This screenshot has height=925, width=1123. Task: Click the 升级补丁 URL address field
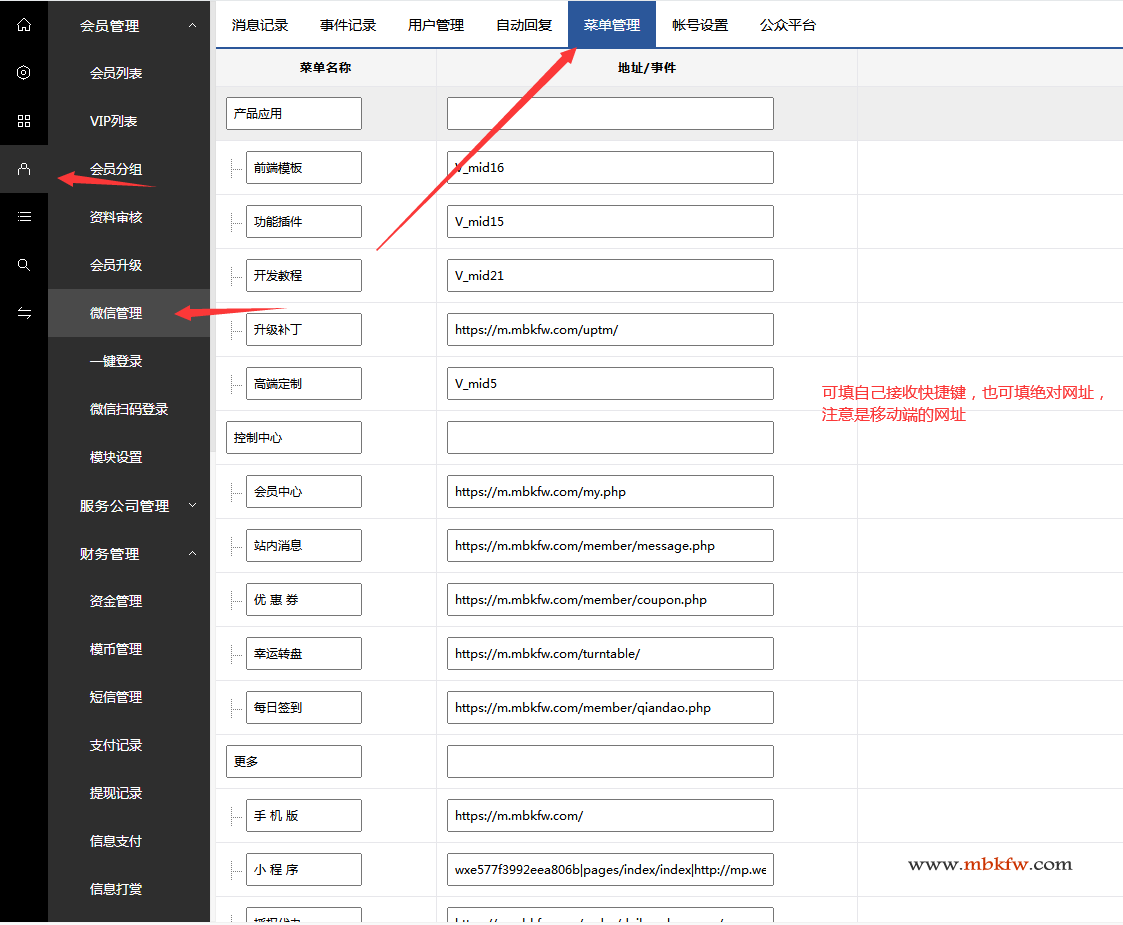(x=610, y=330)
